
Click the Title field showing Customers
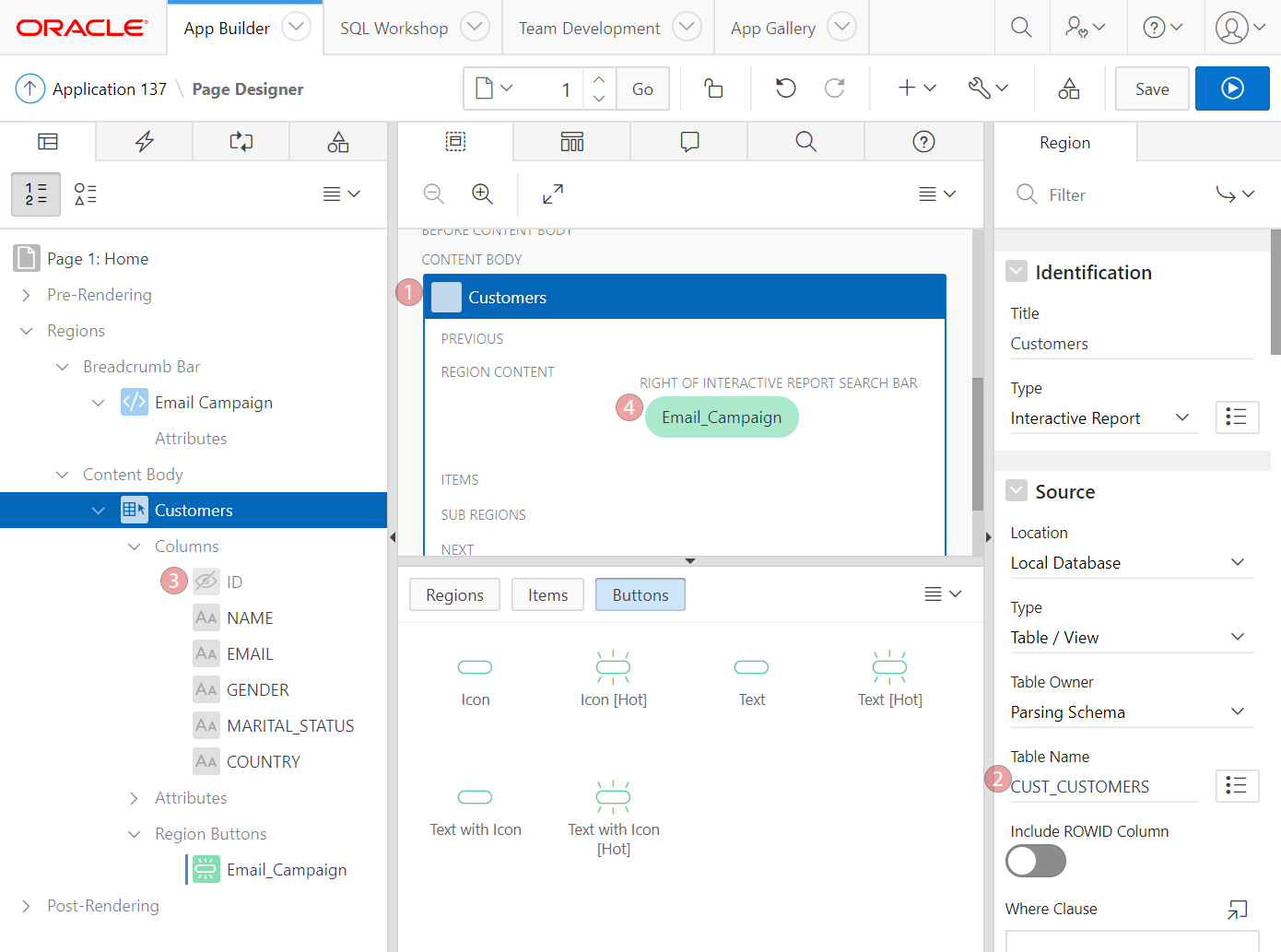pos(1132,344)
